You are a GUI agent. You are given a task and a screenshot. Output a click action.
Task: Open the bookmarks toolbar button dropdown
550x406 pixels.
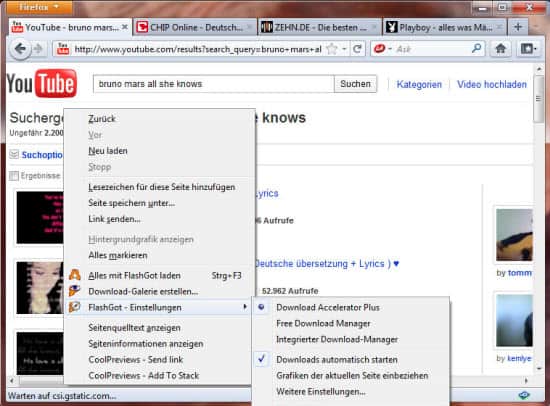coord(529,48)
